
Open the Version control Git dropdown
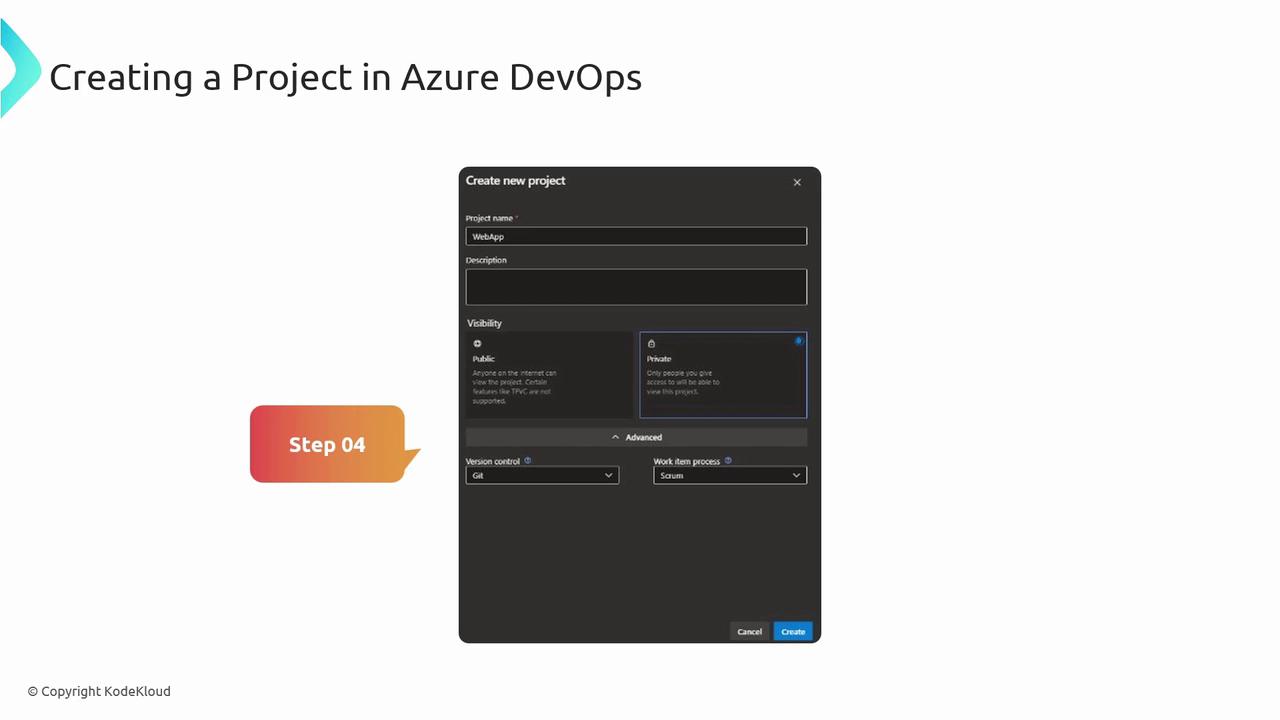click(x=542, y=475)
